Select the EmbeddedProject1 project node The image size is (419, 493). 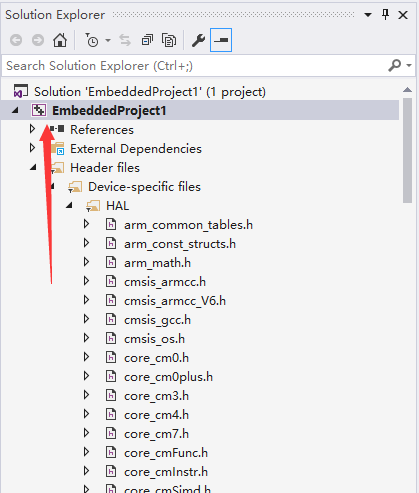[109, 111]
